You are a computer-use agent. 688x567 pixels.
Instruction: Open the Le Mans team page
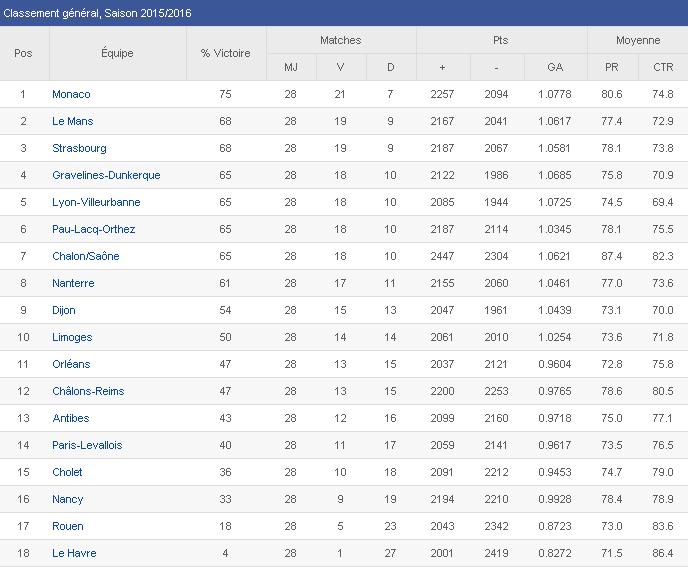(73, 121)
